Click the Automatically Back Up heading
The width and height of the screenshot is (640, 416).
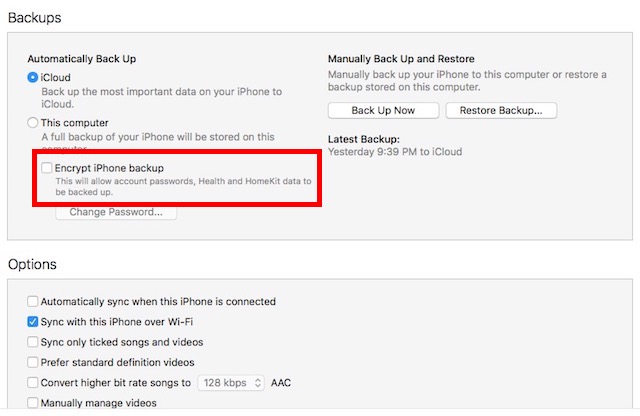[x=82, y=59]
